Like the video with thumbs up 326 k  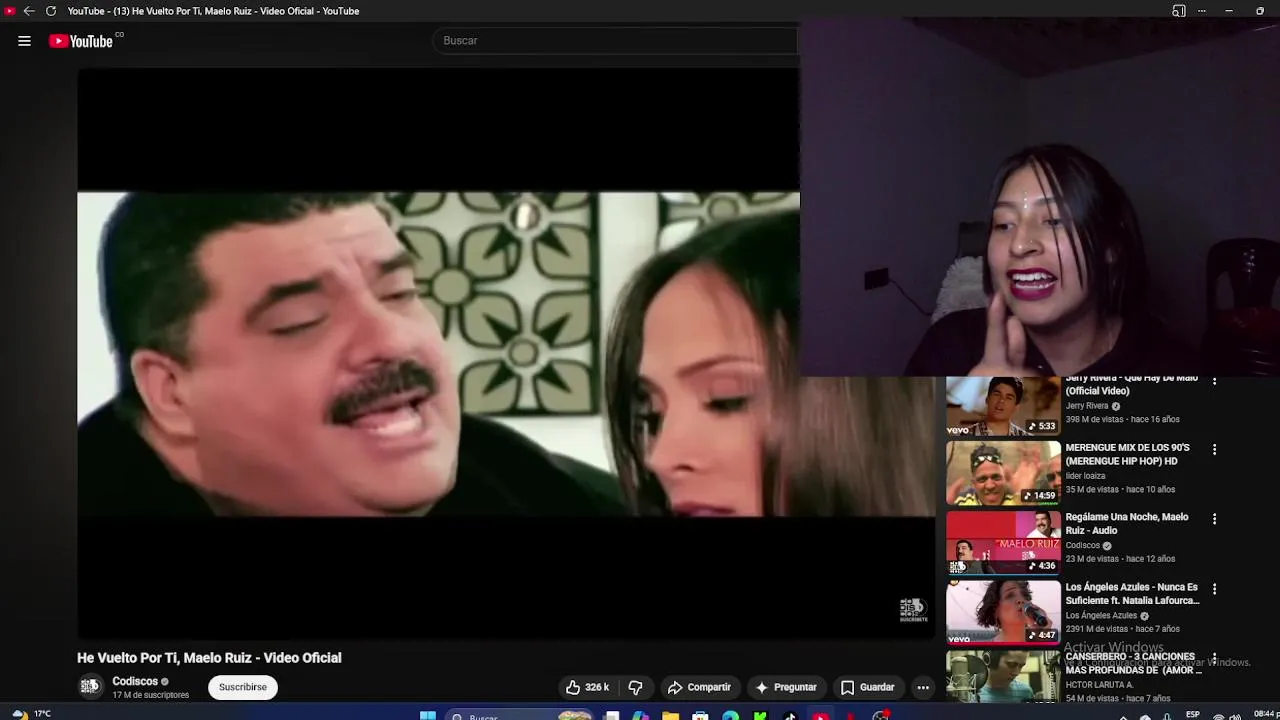pyautogui.click(x=587, y=687)
